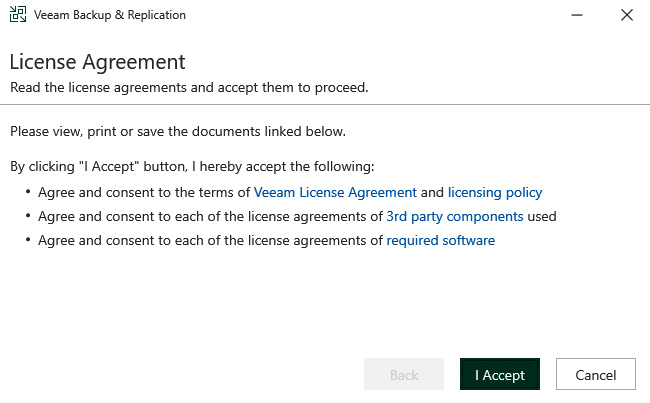View the 3rd party components licenses
This screenshot has height=403, width=650.
coord(455,216)
